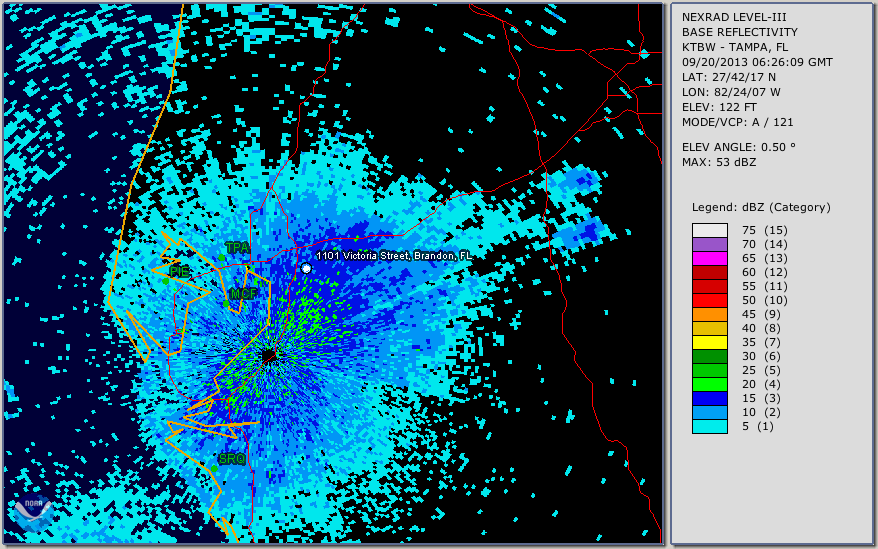
Task: Click the MAX: 53 dBZ reading
Action: [718, 162]
